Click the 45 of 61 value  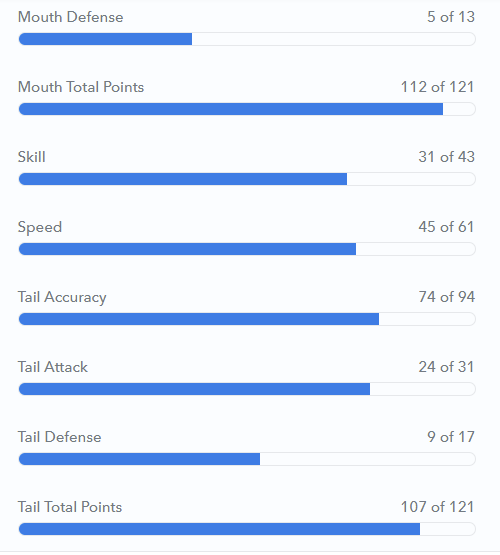[446, 227]
